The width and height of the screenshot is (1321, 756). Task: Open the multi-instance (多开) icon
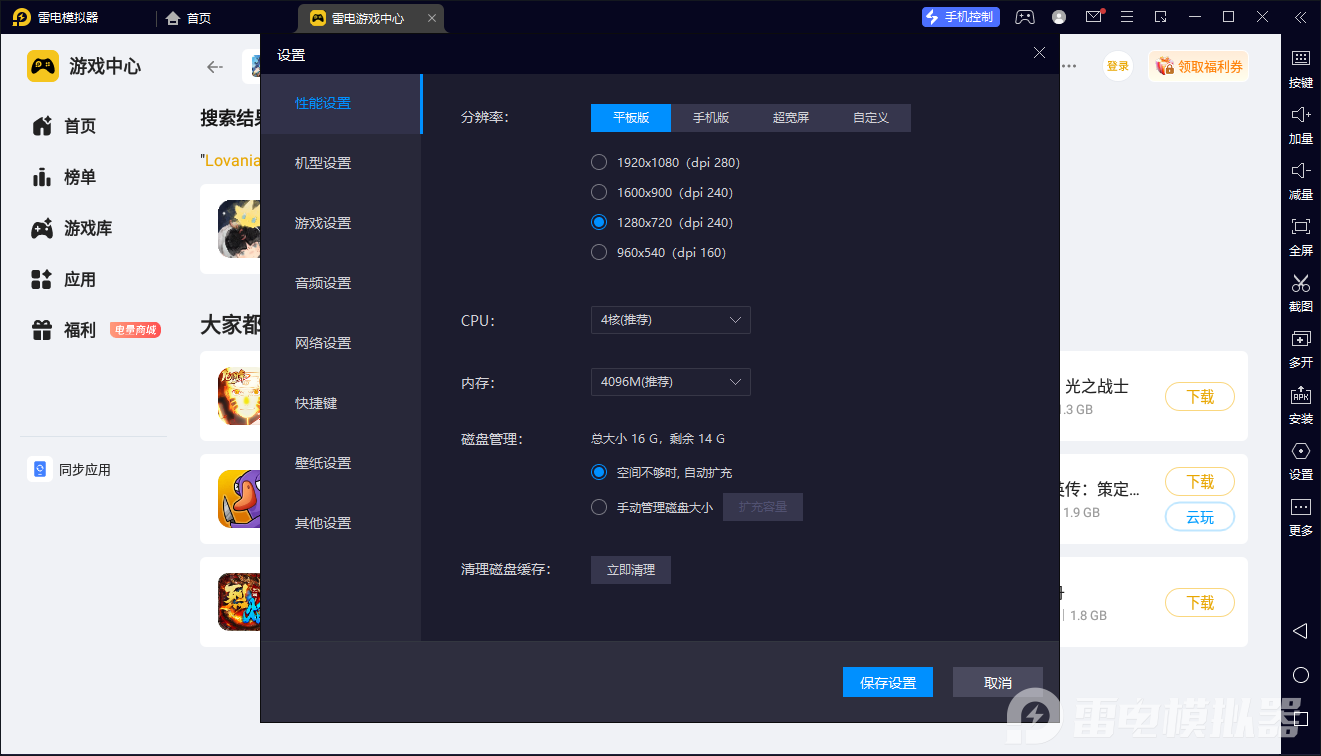1300,339
